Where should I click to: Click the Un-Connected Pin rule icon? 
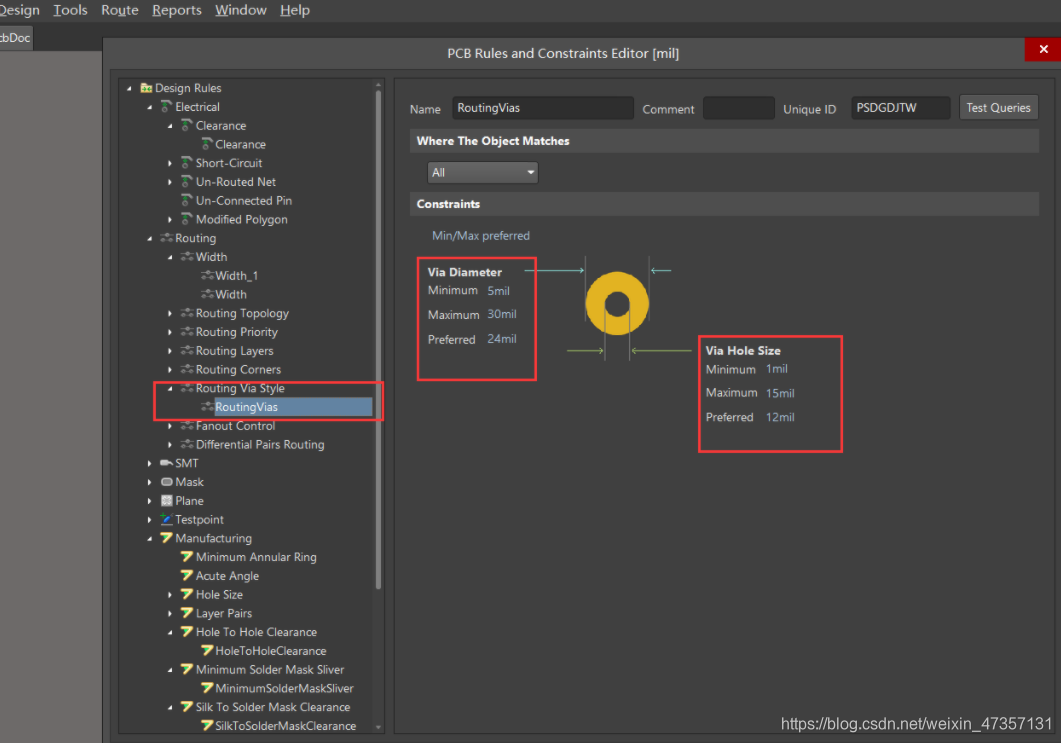(x=187, y=200)
